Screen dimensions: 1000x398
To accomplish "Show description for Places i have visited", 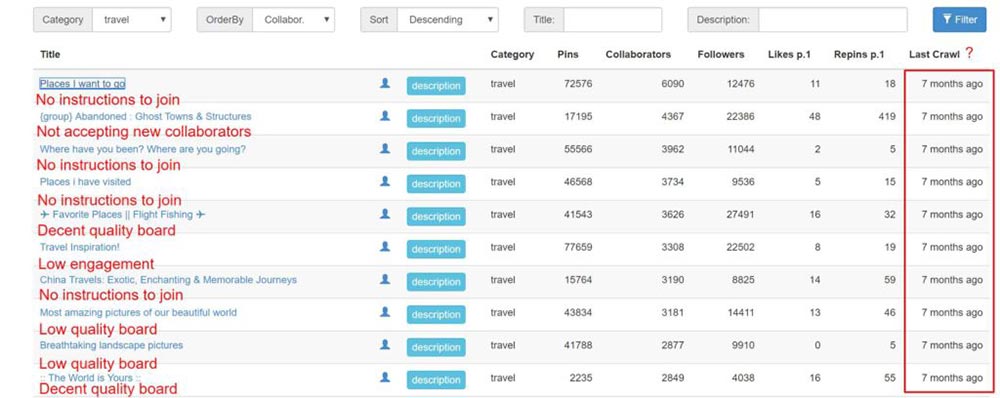I will 436,184.
